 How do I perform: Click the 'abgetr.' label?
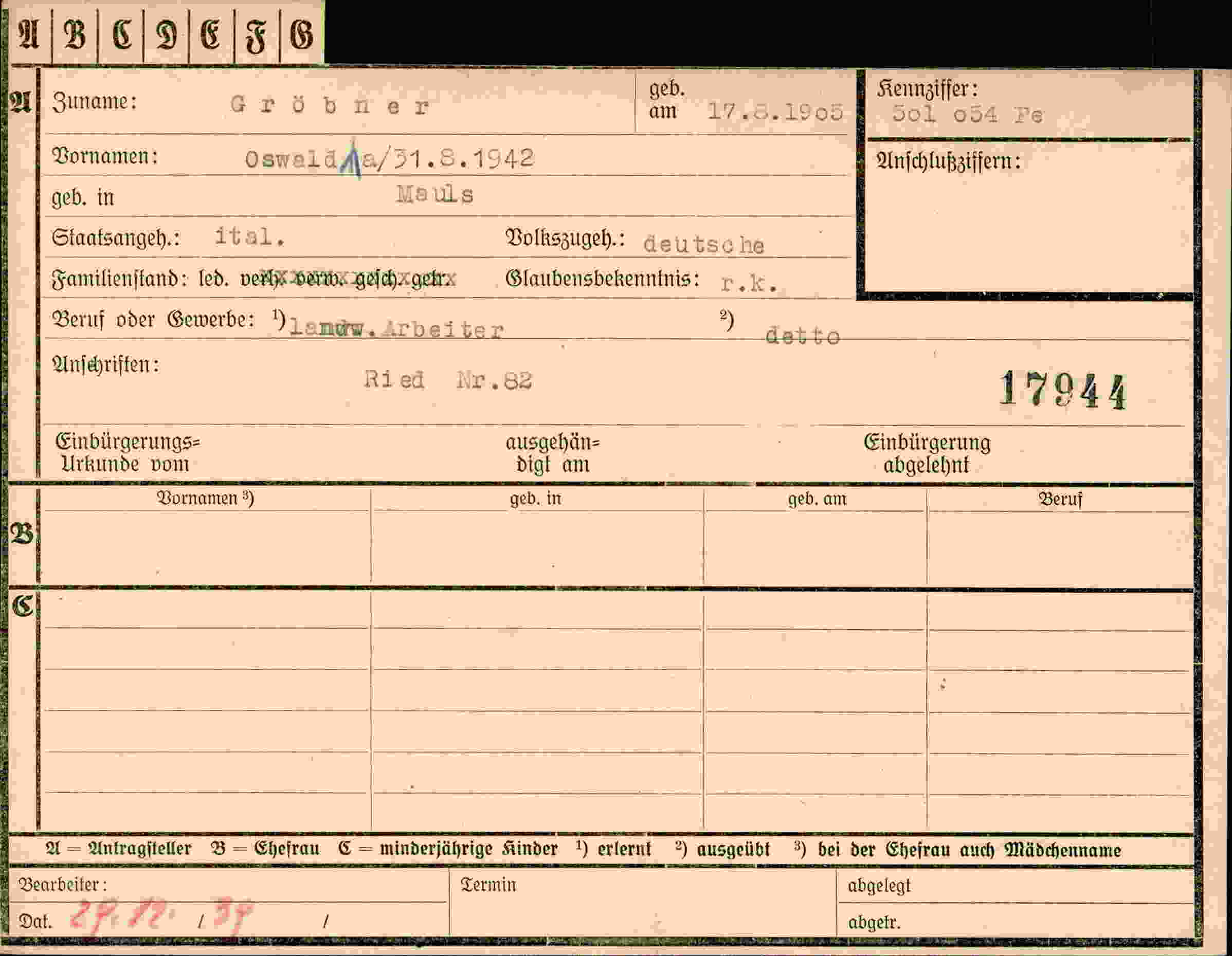pos(874,922)
